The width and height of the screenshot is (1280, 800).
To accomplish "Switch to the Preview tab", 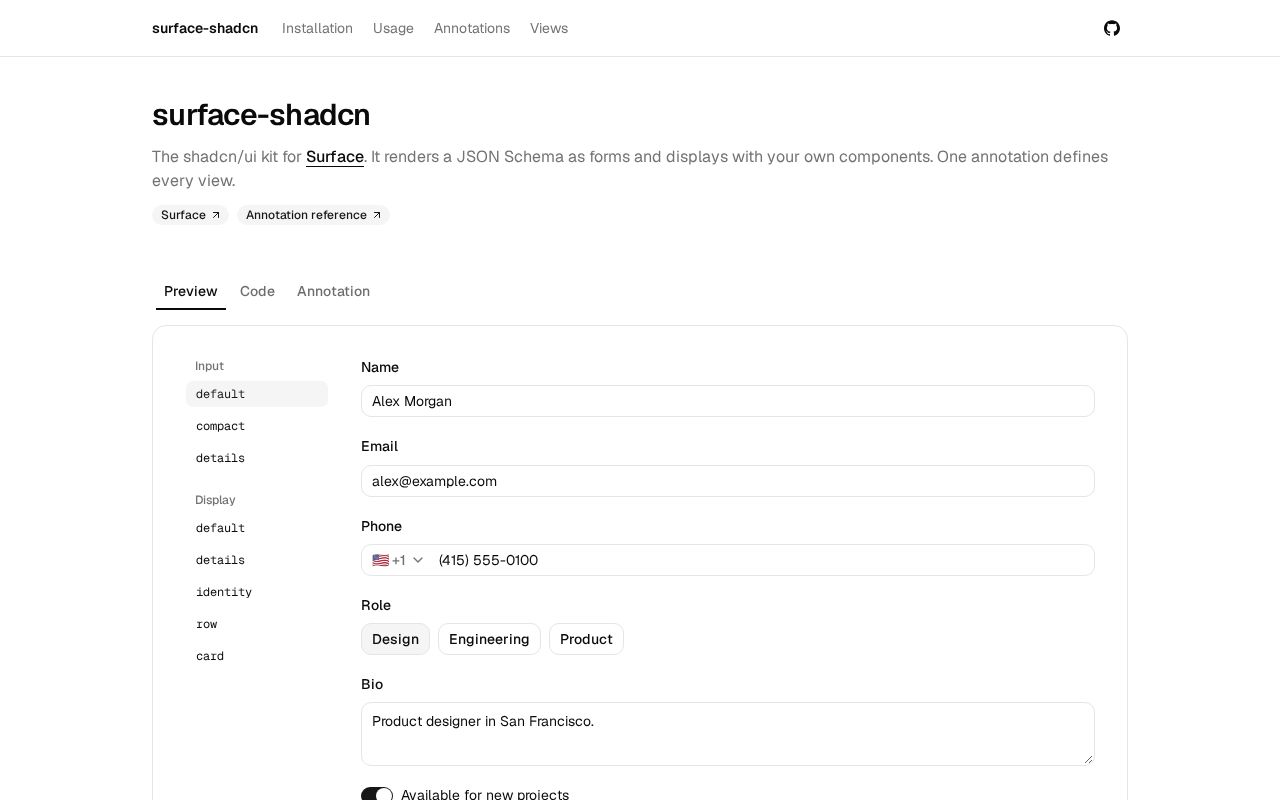I will (191, 291).
